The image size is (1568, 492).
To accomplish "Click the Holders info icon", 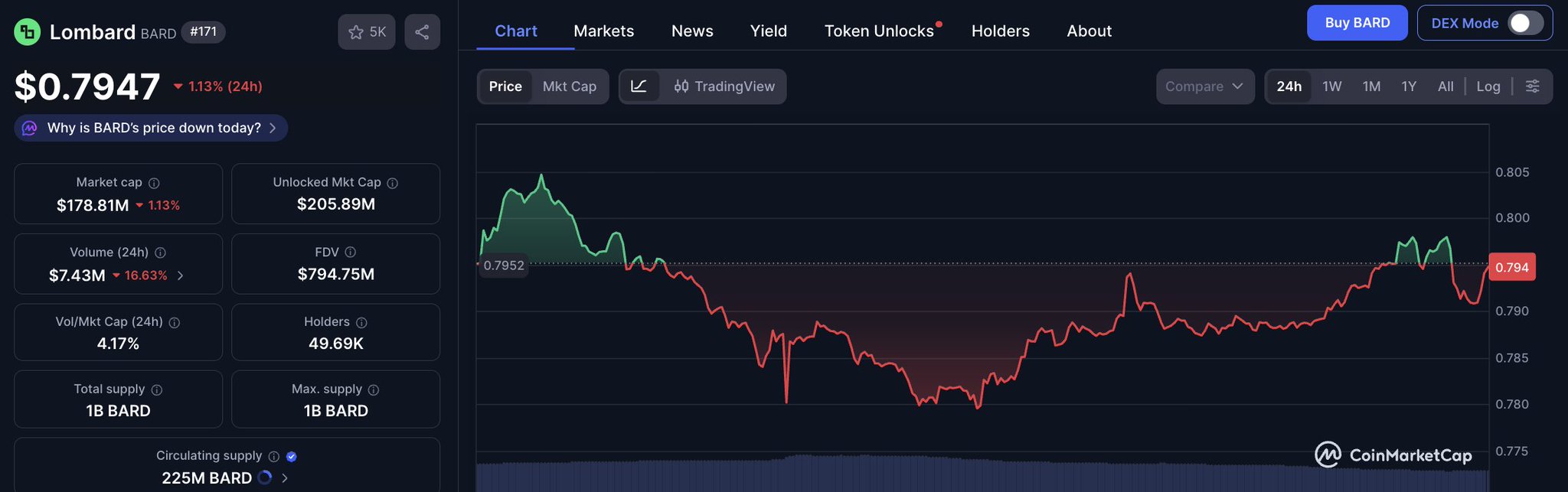I will [361, 323].
